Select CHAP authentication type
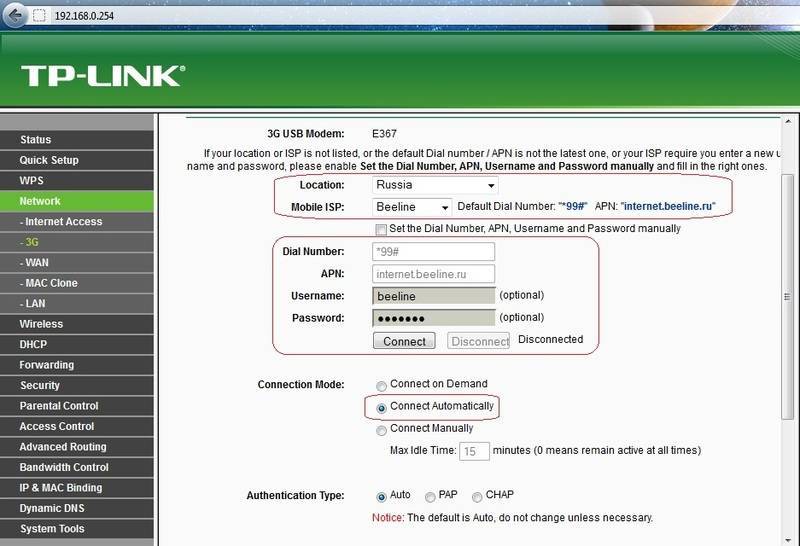The width and height of the screenshot is (800, 546). tap(477, 497)
